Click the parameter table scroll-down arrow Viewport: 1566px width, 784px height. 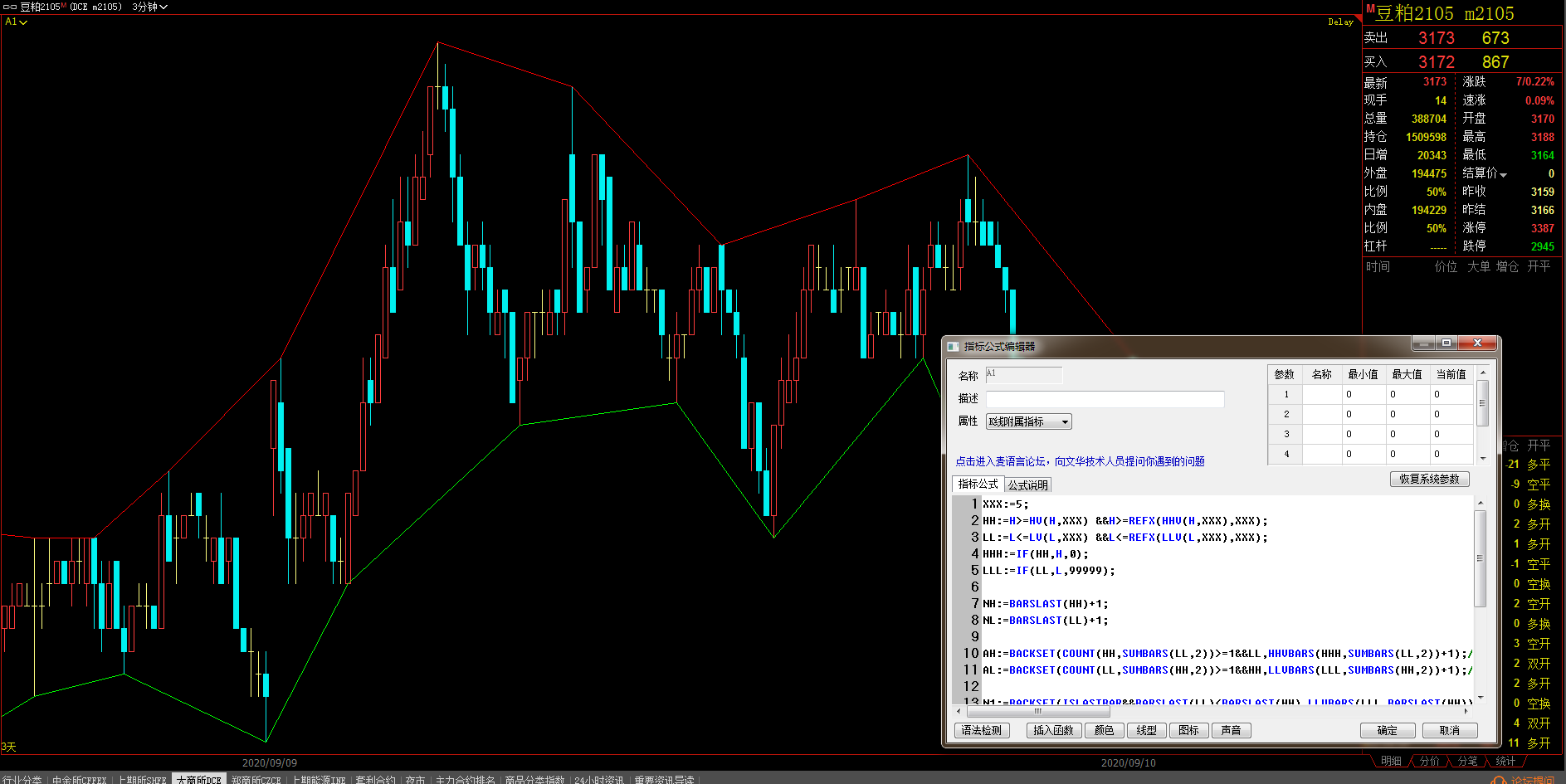[x=1482, y=458]
